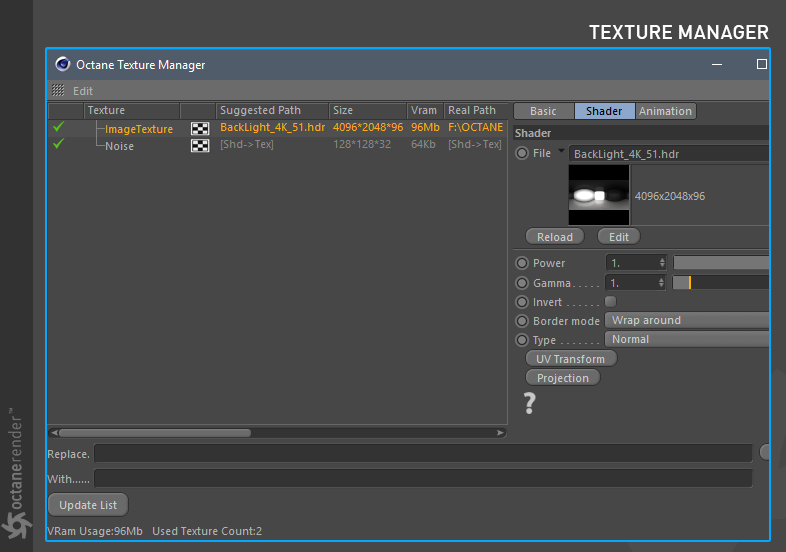Open Type Normal dropdown
Screen dimensions: 786x552
pos(687,339)
